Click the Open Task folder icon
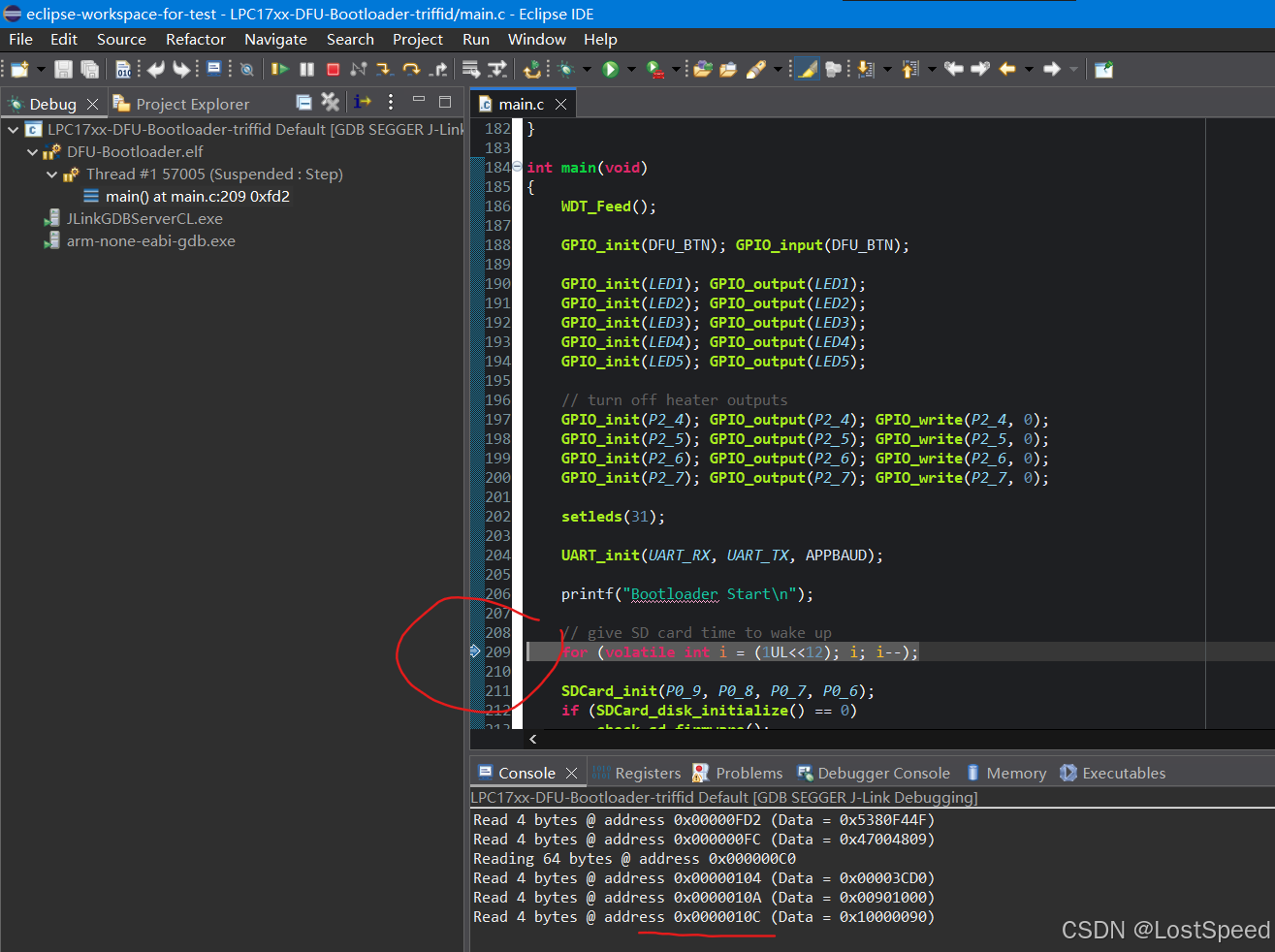This screenshot has height=952, width=1275. pos(728,69)
